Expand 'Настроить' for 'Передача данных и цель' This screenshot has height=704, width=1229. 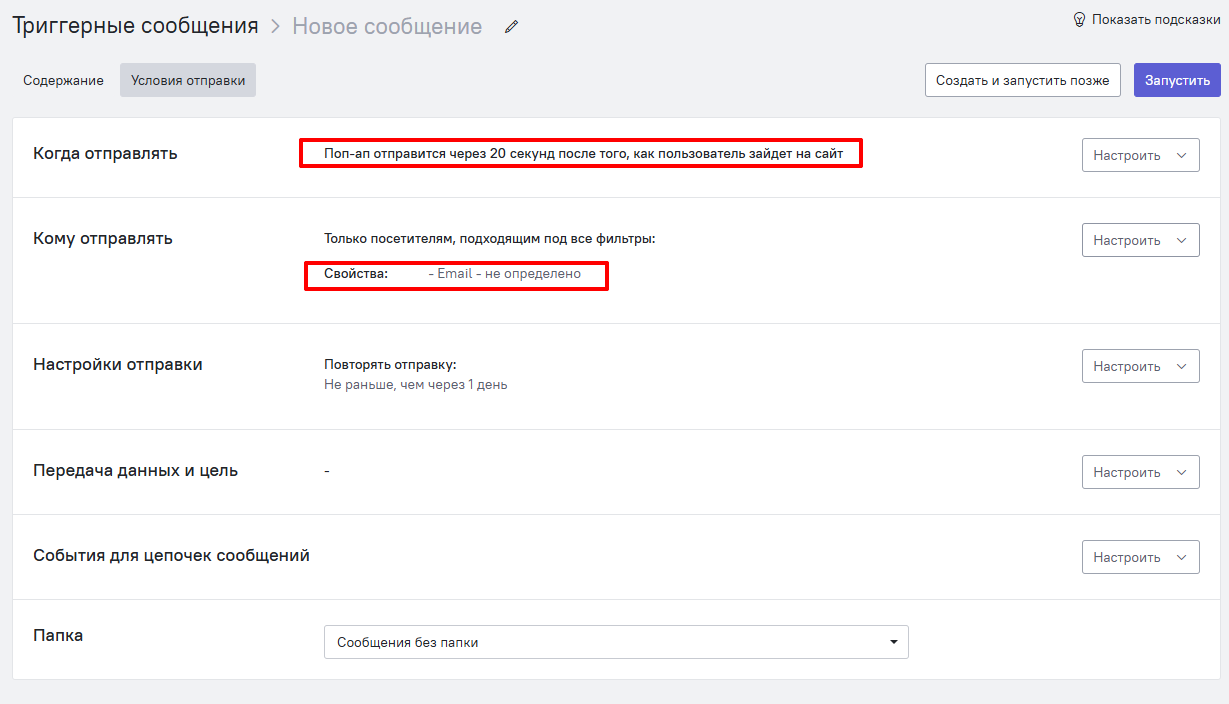pyautogui.click(x=1140, y=472)
